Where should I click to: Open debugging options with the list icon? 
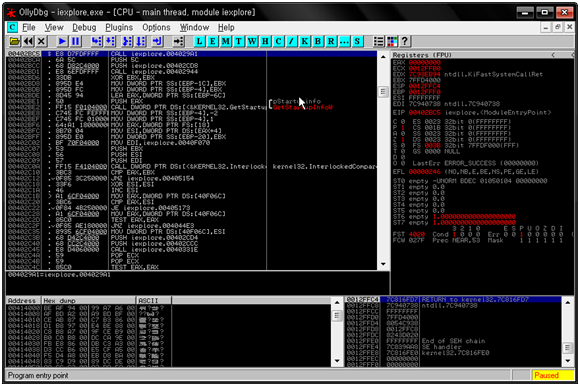tap(378, 41)
